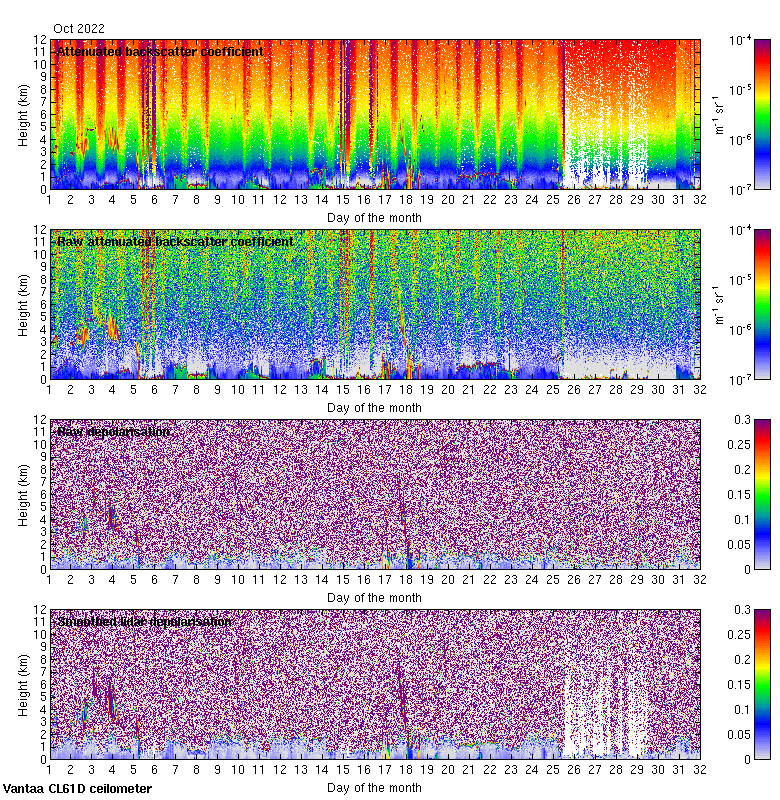The image size is (780, 800).
Task: Click Height (km) axis label of Raw depolarisation panel
Action: coord(24,494)
